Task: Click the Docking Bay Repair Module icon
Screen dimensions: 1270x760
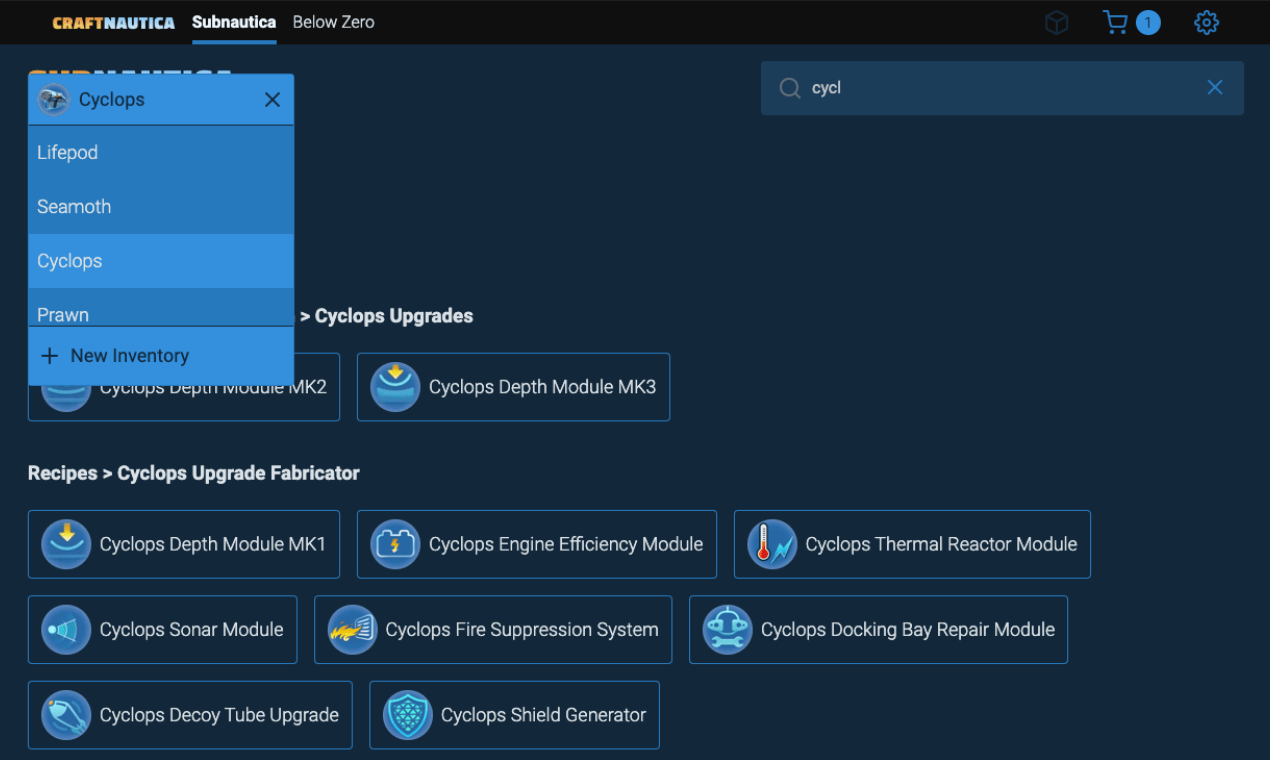Action: tap(727, 630)
